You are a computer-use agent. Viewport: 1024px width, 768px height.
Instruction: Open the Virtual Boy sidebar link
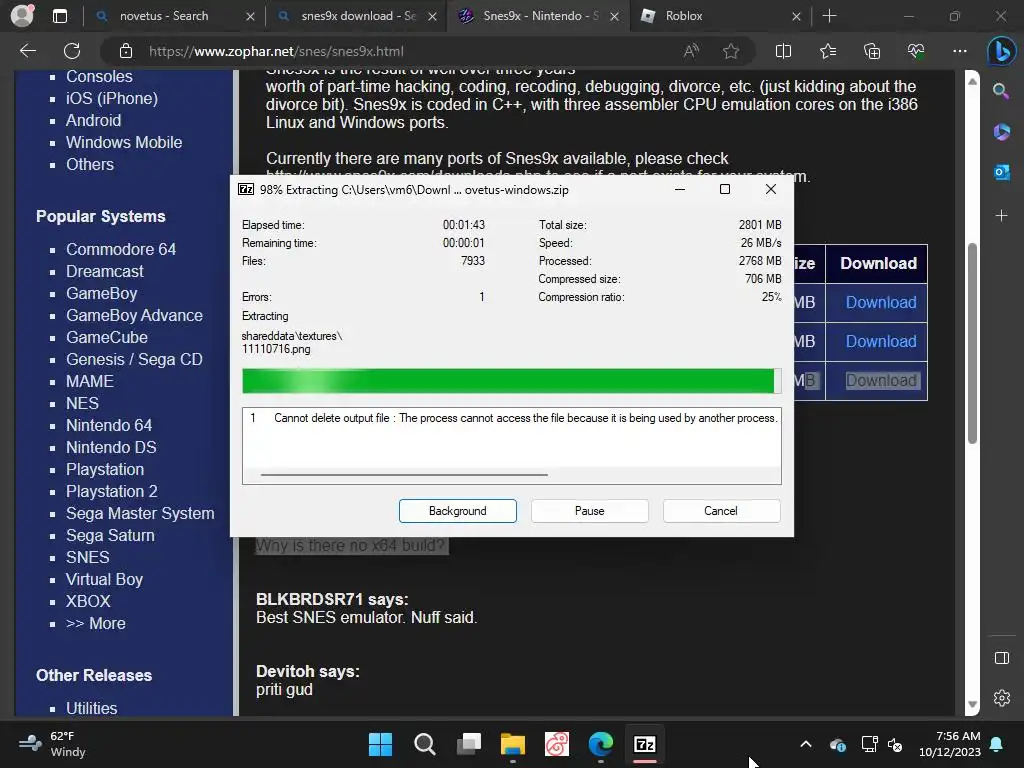[104, 580]
